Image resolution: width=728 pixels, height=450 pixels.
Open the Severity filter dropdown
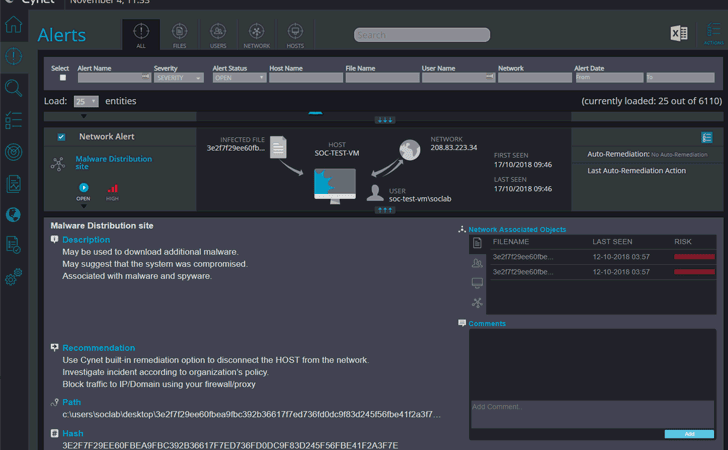(x=179, y=78)
